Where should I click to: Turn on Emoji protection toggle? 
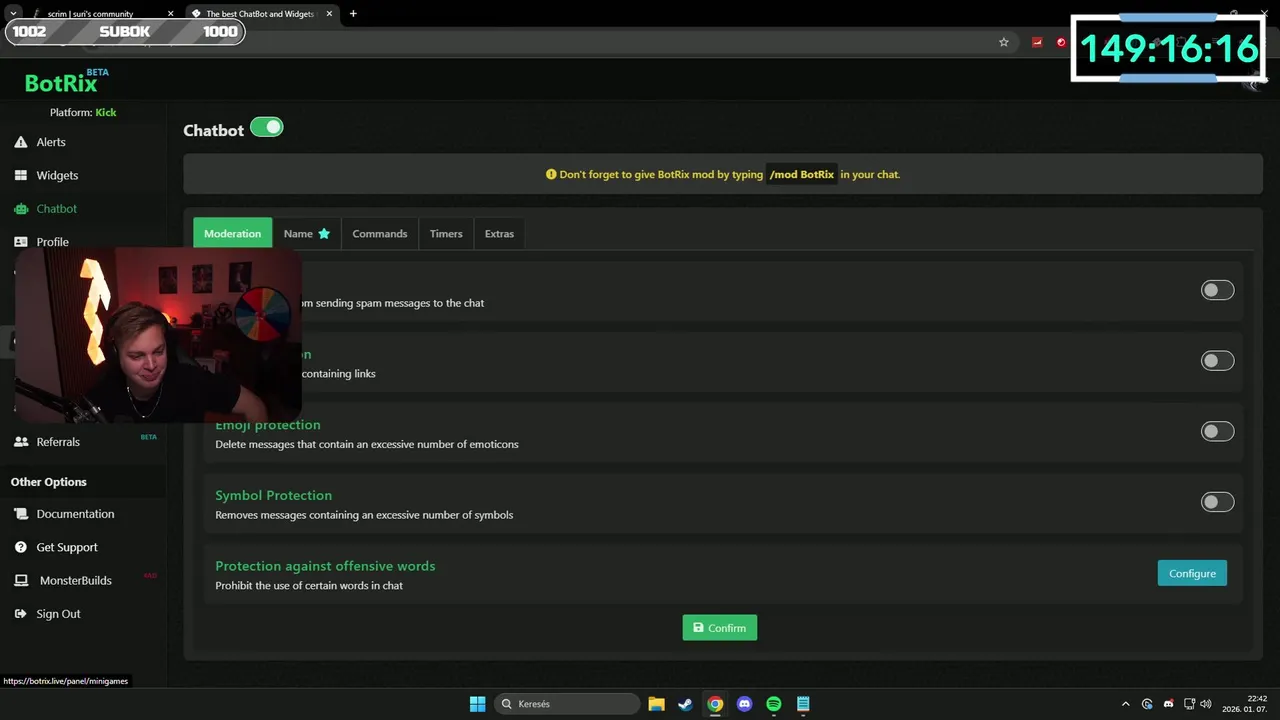[1217, 431]
